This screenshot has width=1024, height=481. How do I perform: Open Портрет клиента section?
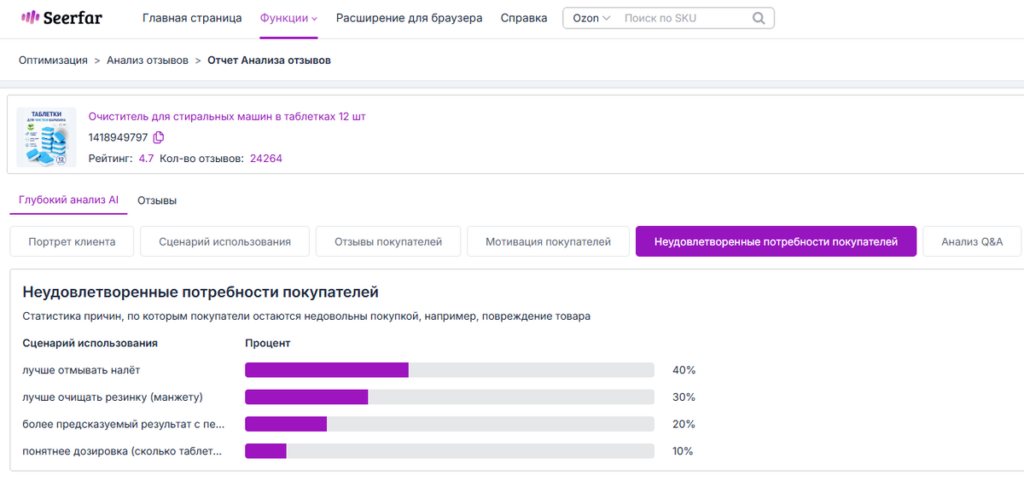click(x=72, y=241)
